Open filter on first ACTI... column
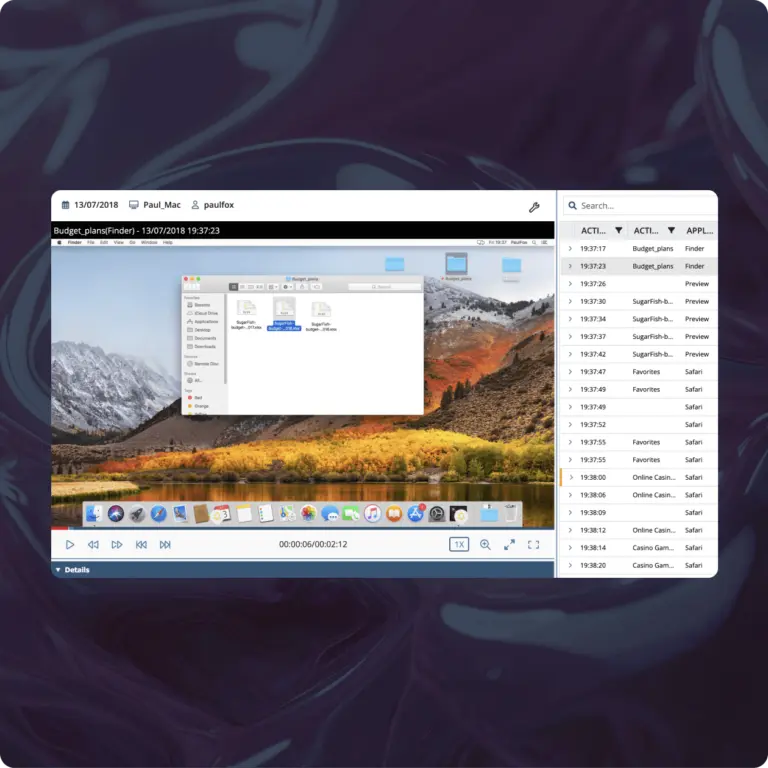 [619, 230]
